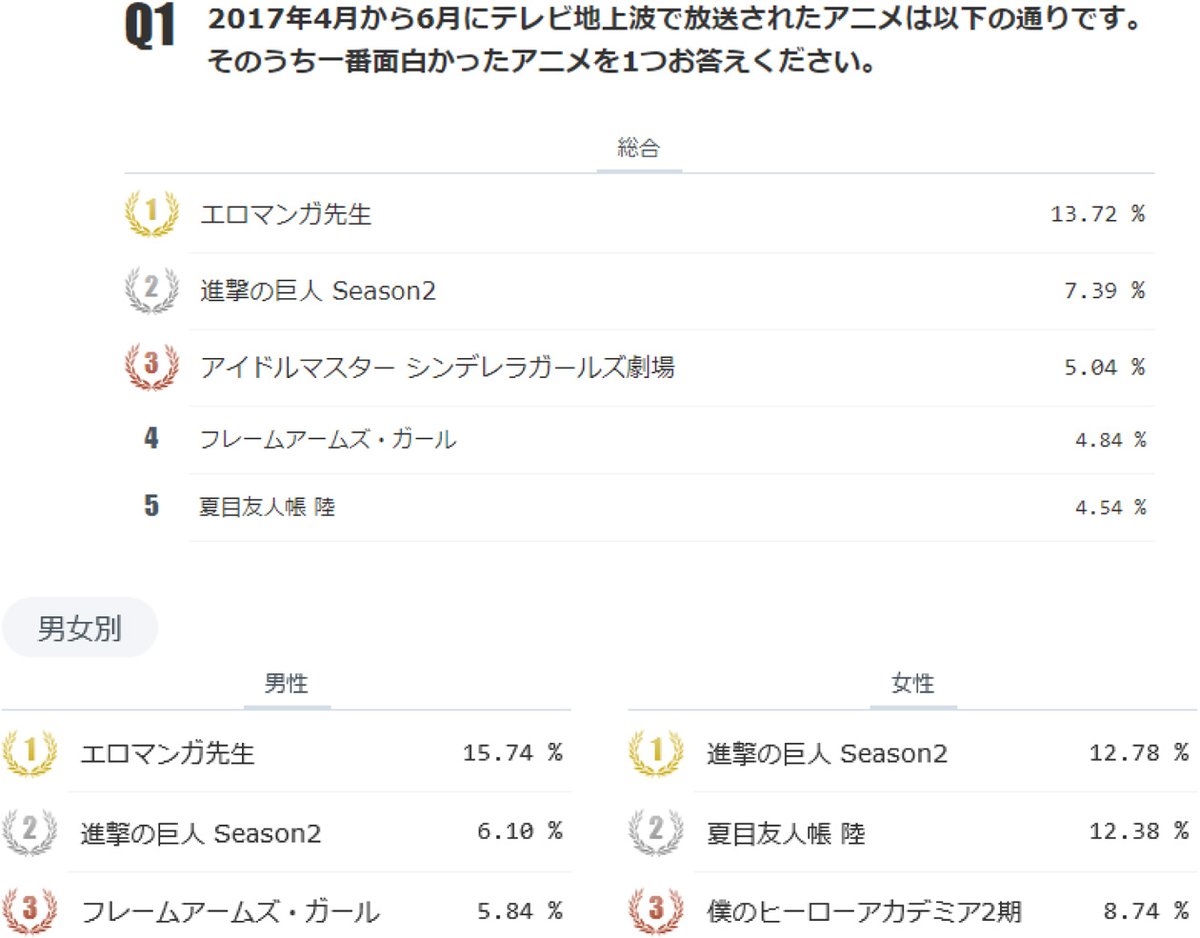Image resolution: width=1200 pixels, height=938 pixels.
Task: Select the 総合 tab
Action: click(639, 149)
